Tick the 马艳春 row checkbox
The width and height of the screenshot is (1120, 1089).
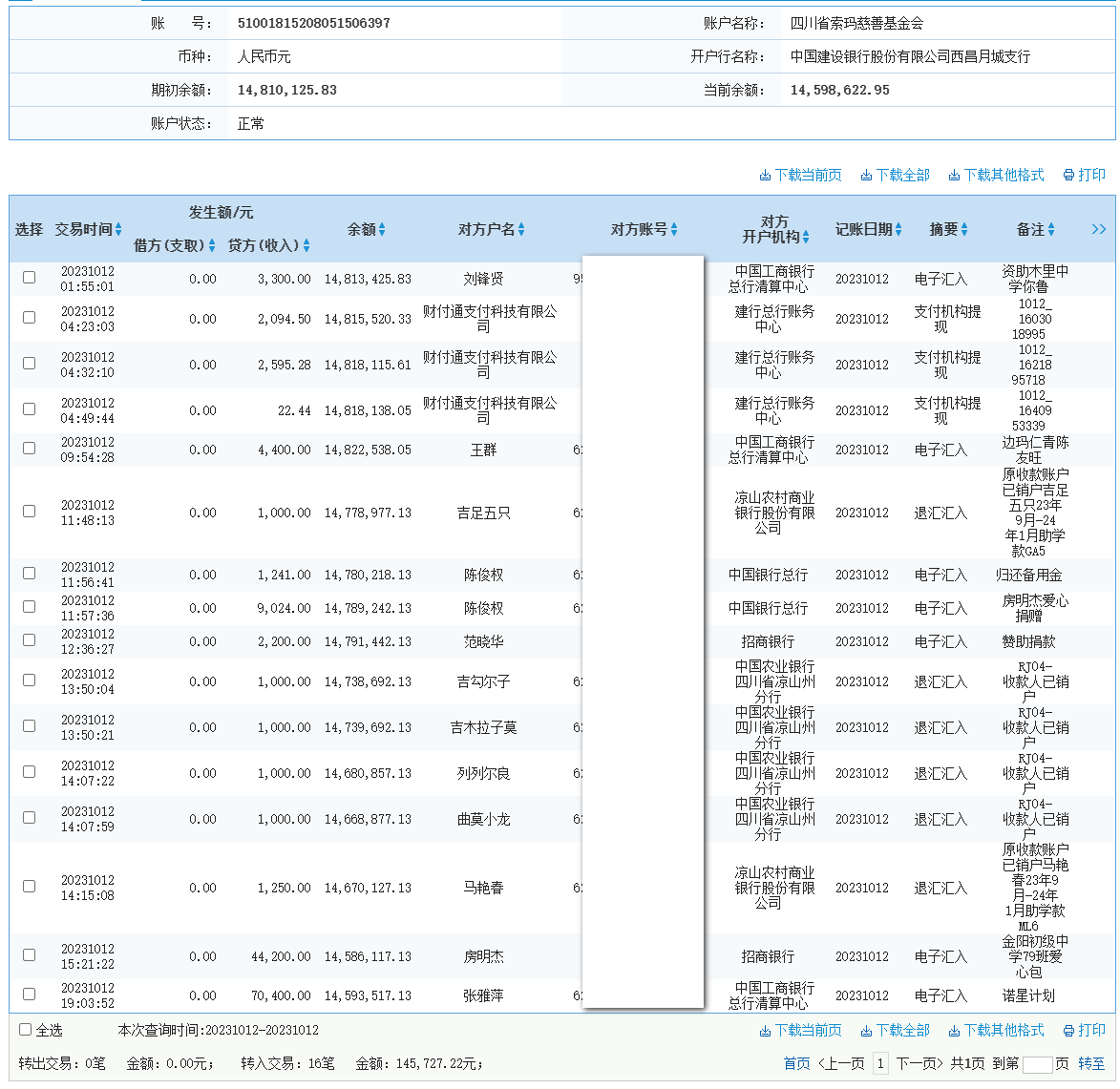click(x=30, y=887)
